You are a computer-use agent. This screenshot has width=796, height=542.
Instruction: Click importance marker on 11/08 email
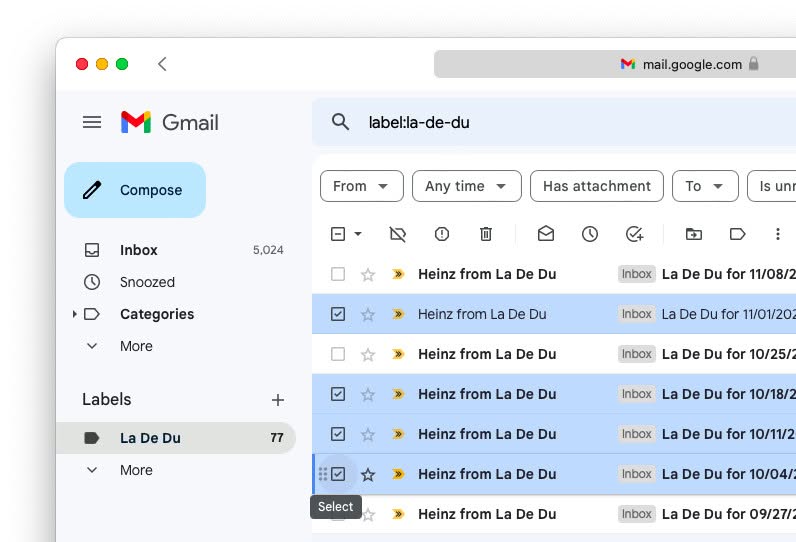[x=398, y=274]
